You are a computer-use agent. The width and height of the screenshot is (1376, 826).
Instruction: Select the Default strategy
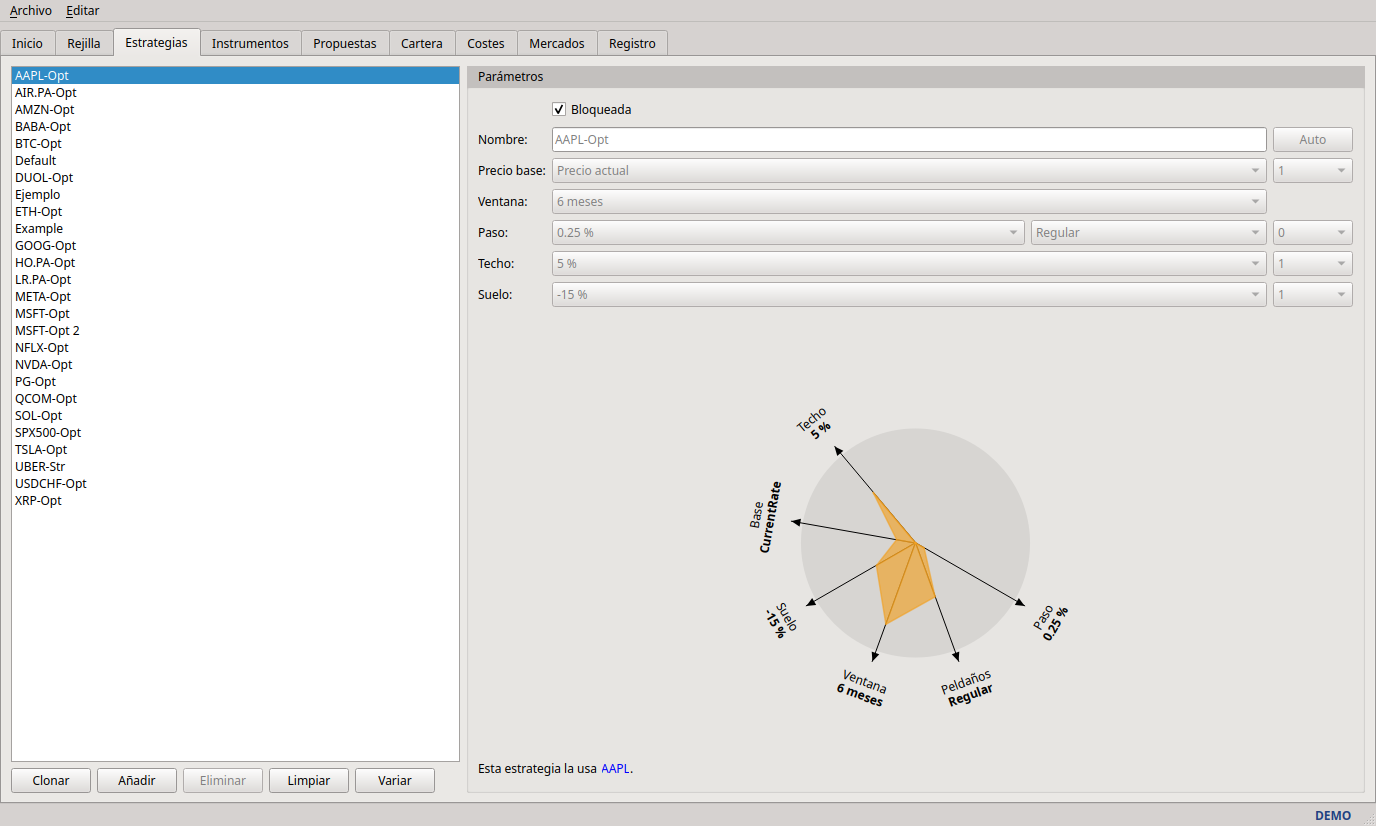(235, 160)
